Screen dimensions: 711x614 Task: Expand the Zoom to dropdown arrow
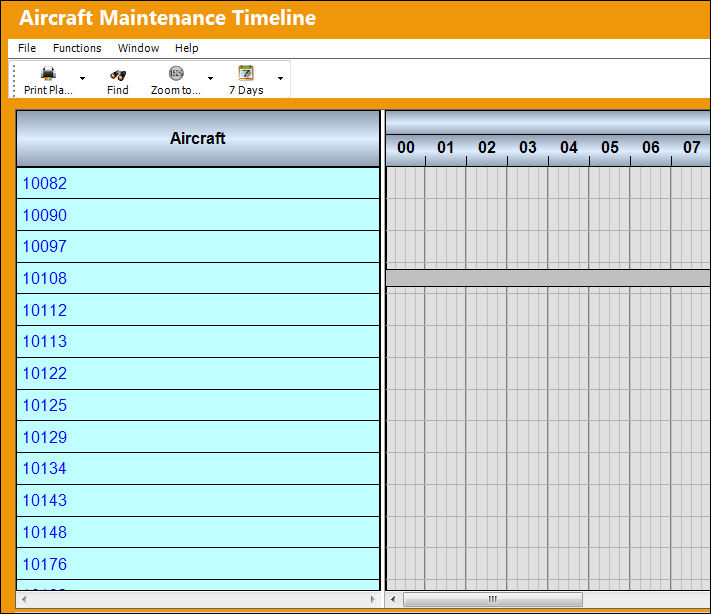click(210, 78)
